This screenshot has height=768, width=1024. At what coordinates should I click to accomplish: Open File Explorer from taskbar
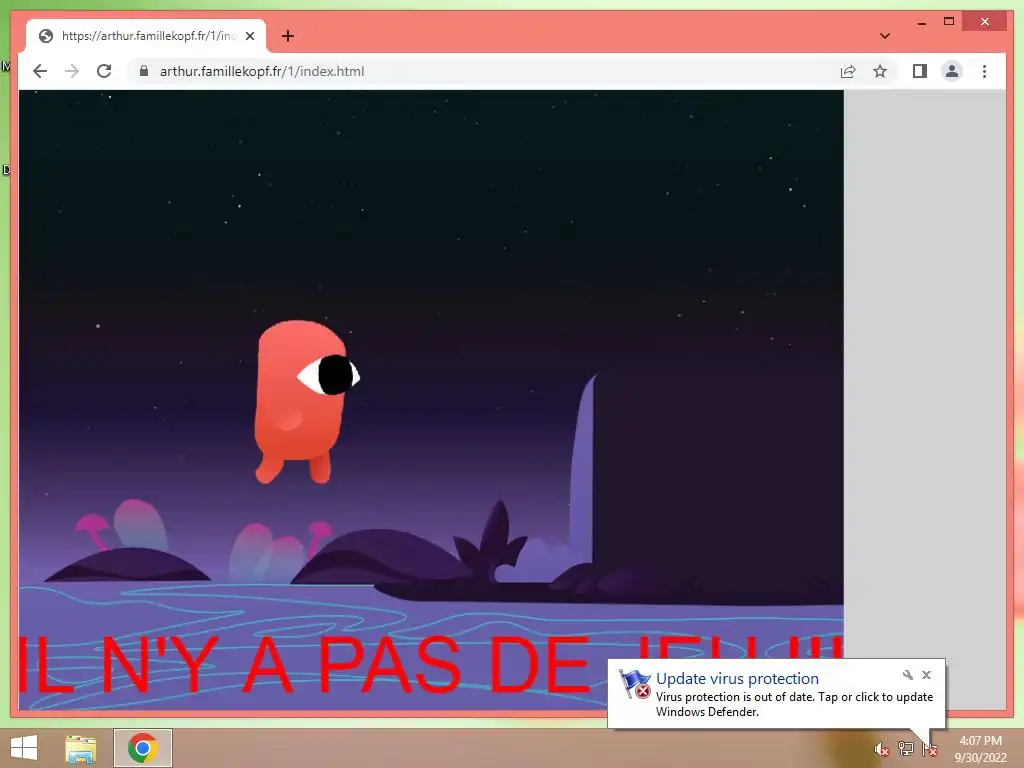coord(81,748)
